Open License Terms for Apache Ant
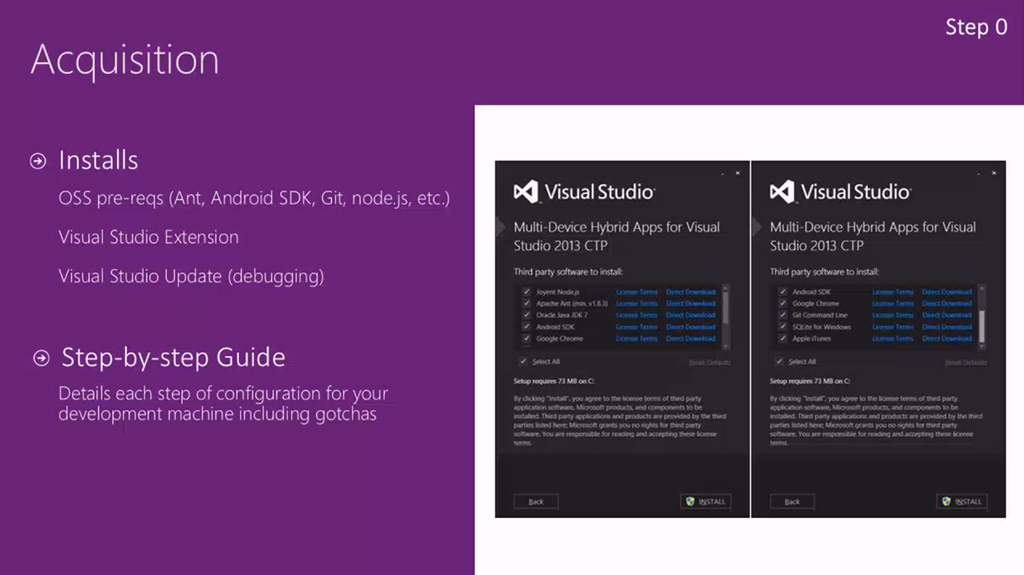 click(637, 303)
